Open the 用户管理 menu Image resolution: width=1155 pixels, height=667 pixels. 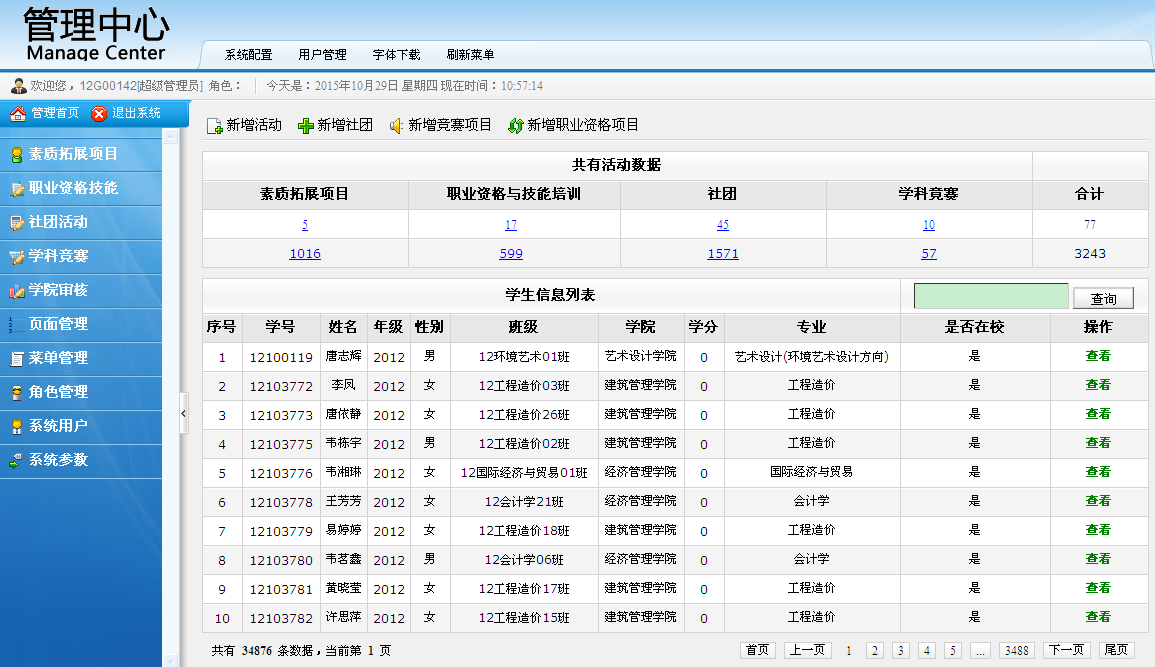click(322, 54)
